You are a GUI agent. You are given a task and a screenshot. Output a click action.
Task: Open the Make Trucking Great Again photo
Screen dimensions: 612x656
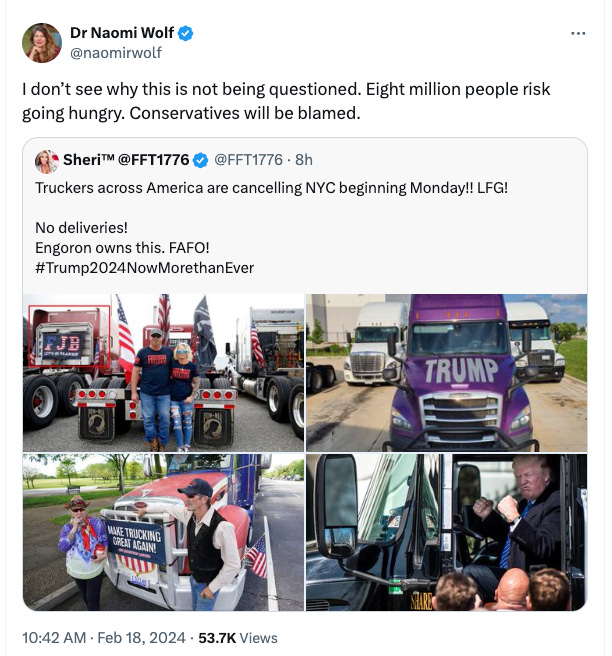point(164,532)
